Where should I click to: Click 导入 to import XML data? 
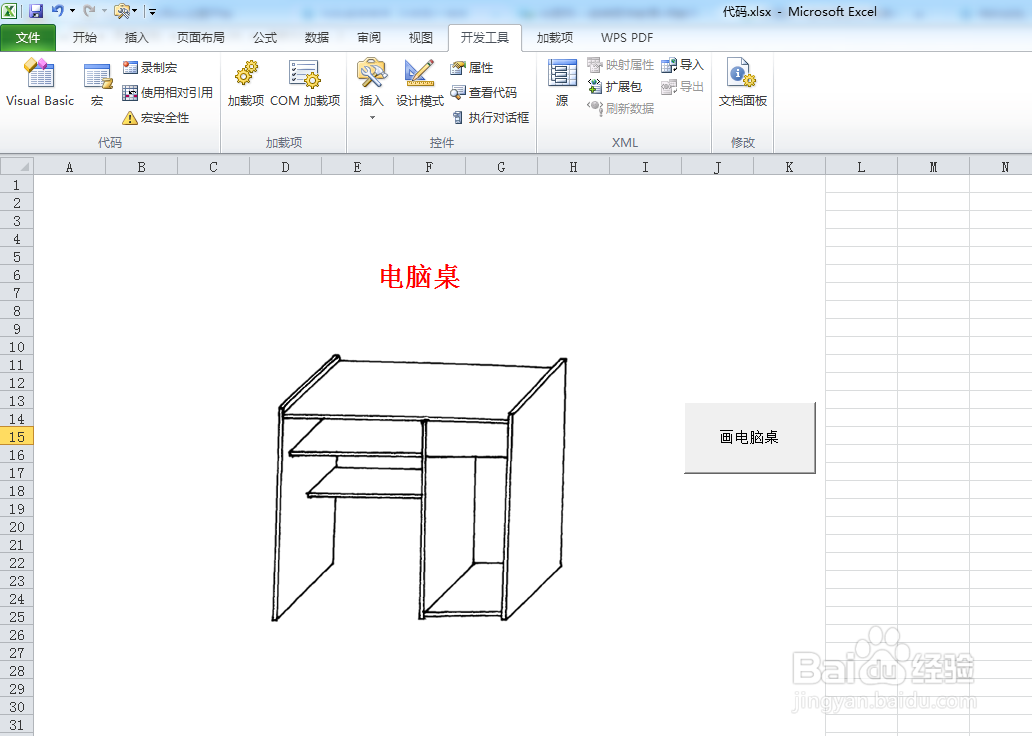point(688,63)
